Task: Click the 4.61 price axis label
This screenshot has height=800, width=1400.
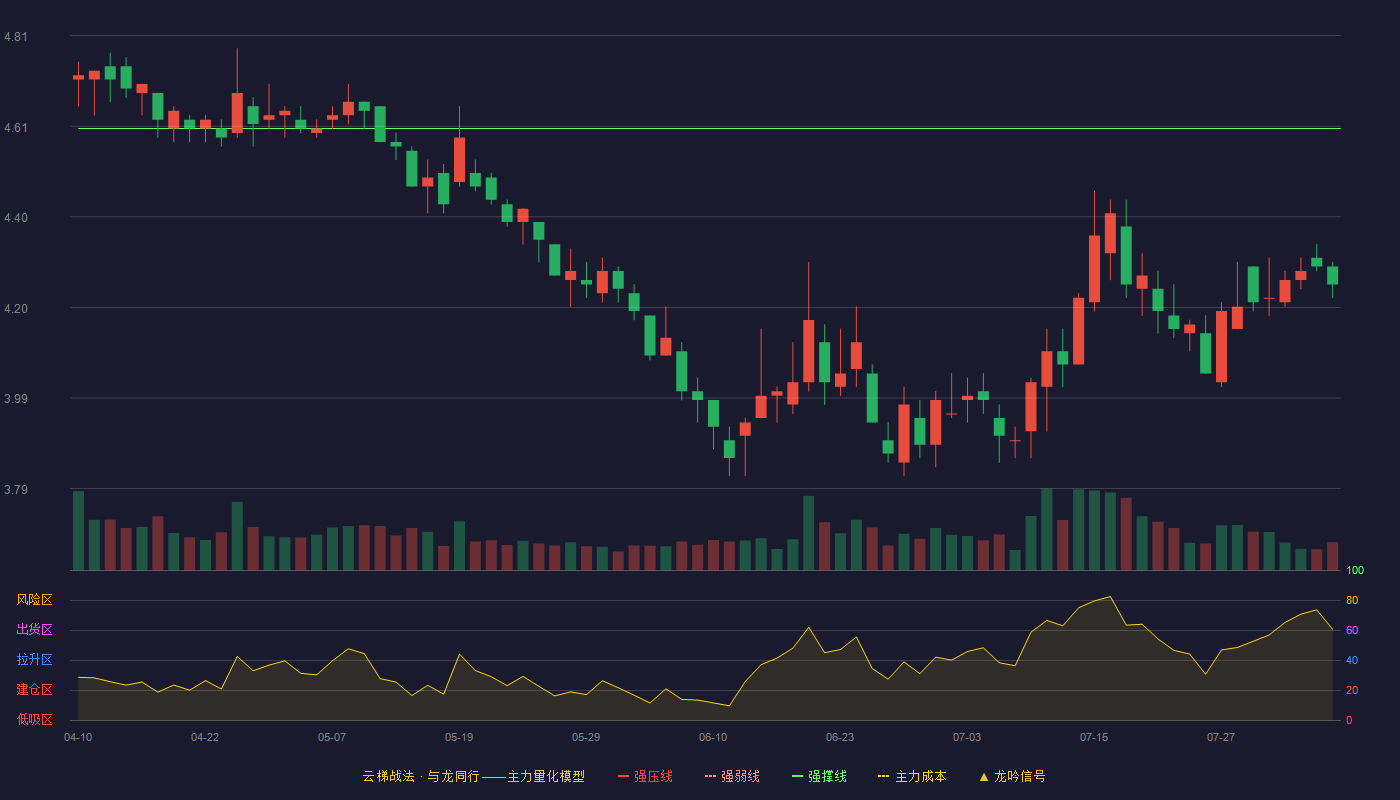Action: (16, 128)
